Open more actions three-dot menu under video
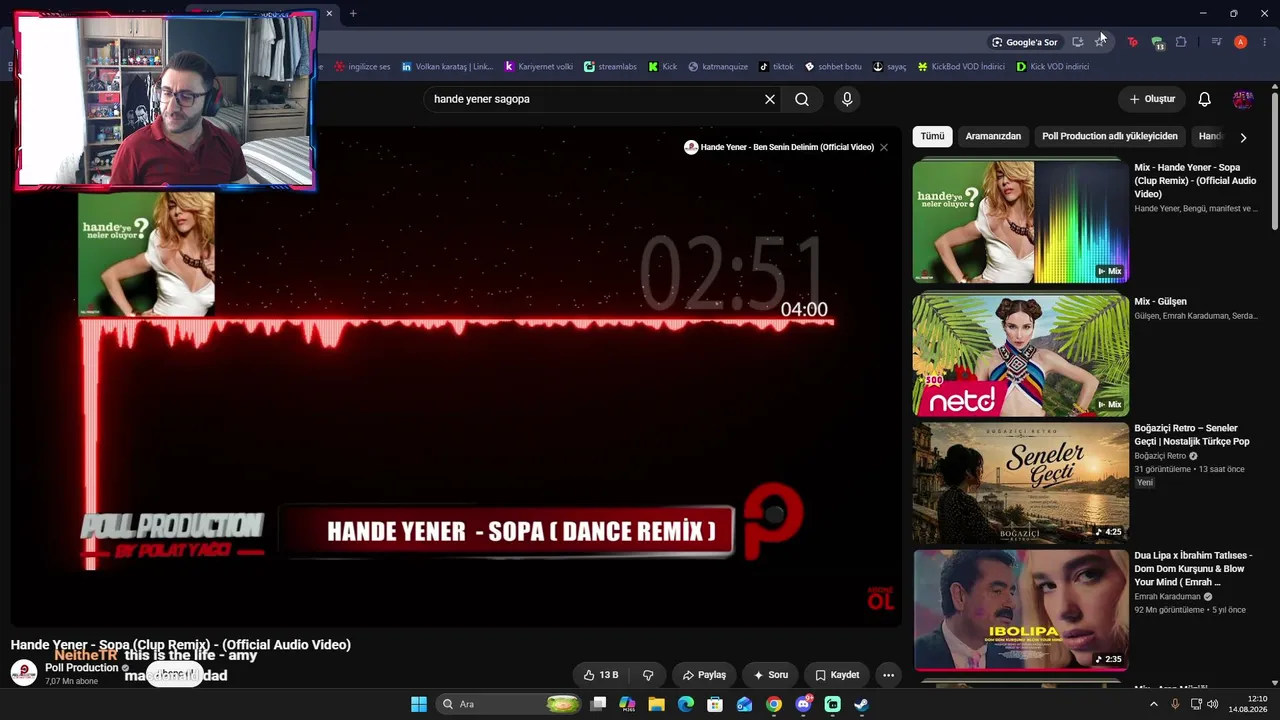 (x=888, y=675)
